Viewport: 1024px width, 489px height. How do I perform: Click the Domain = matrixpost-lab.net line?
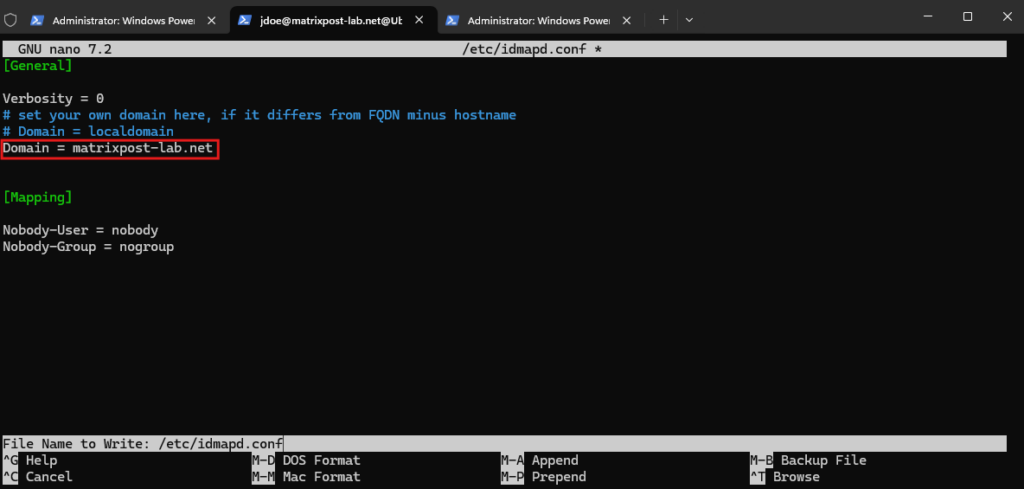pyautogui.click(x=108, y=148)
